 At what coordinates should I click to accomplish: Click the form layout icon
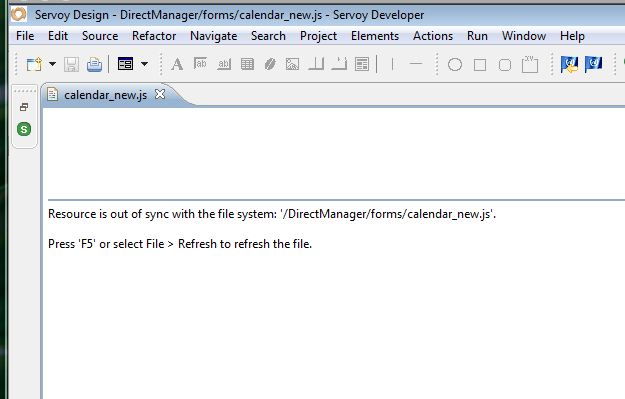click(x=125, y=64)
